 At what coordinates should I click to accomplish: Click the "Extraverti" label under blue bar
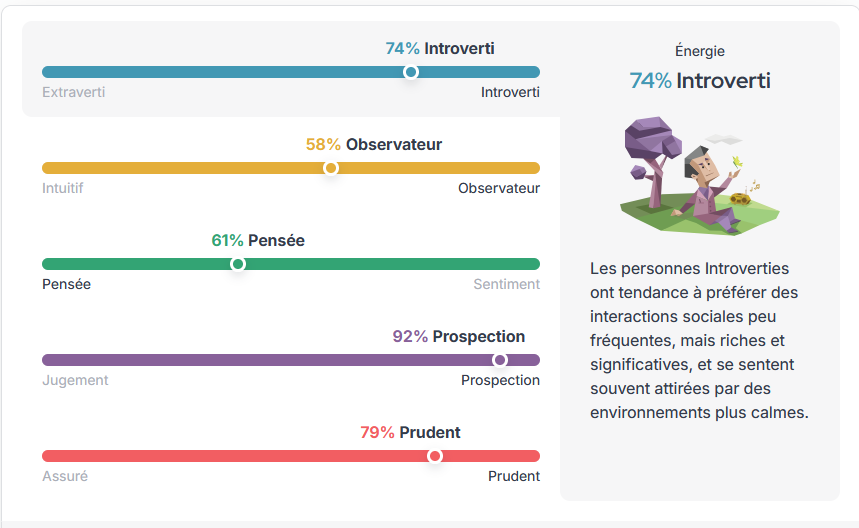(x=73, y=92)
